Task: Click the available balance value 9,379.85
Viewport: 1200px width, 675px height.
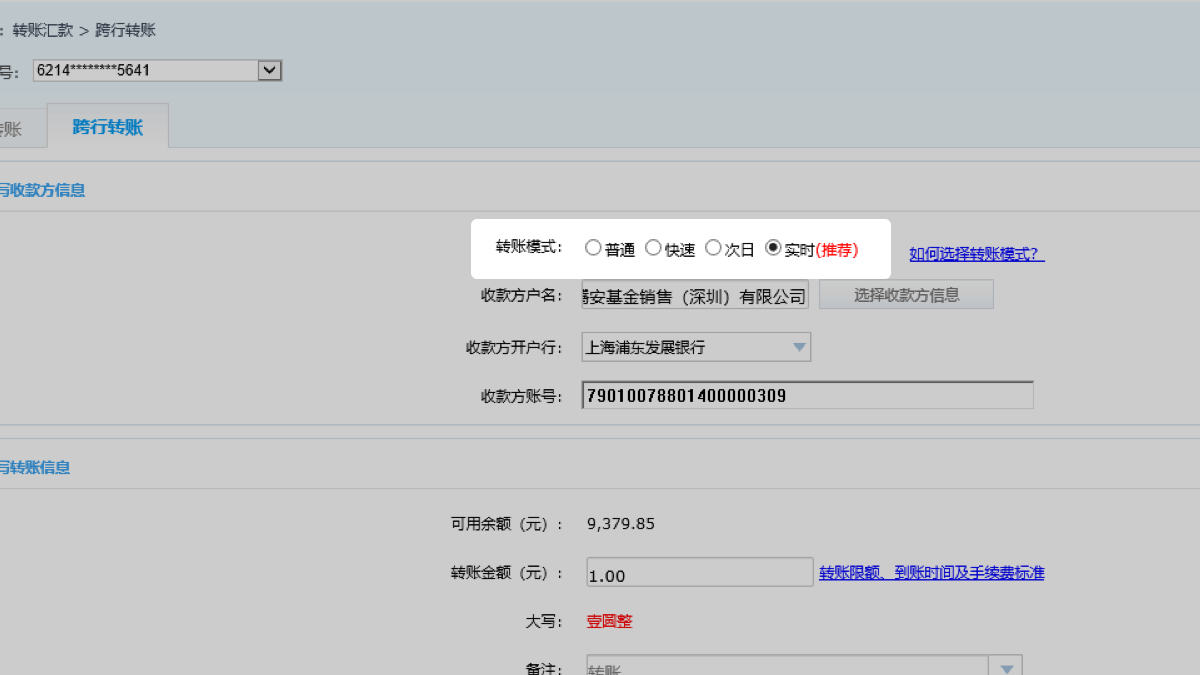Action: click(x=621, y=524)
